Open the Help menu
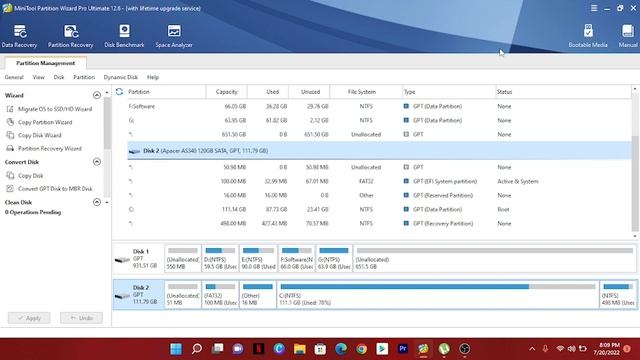Screen dimensions: 640x360 pyautogui.click(x=153, y=77)
